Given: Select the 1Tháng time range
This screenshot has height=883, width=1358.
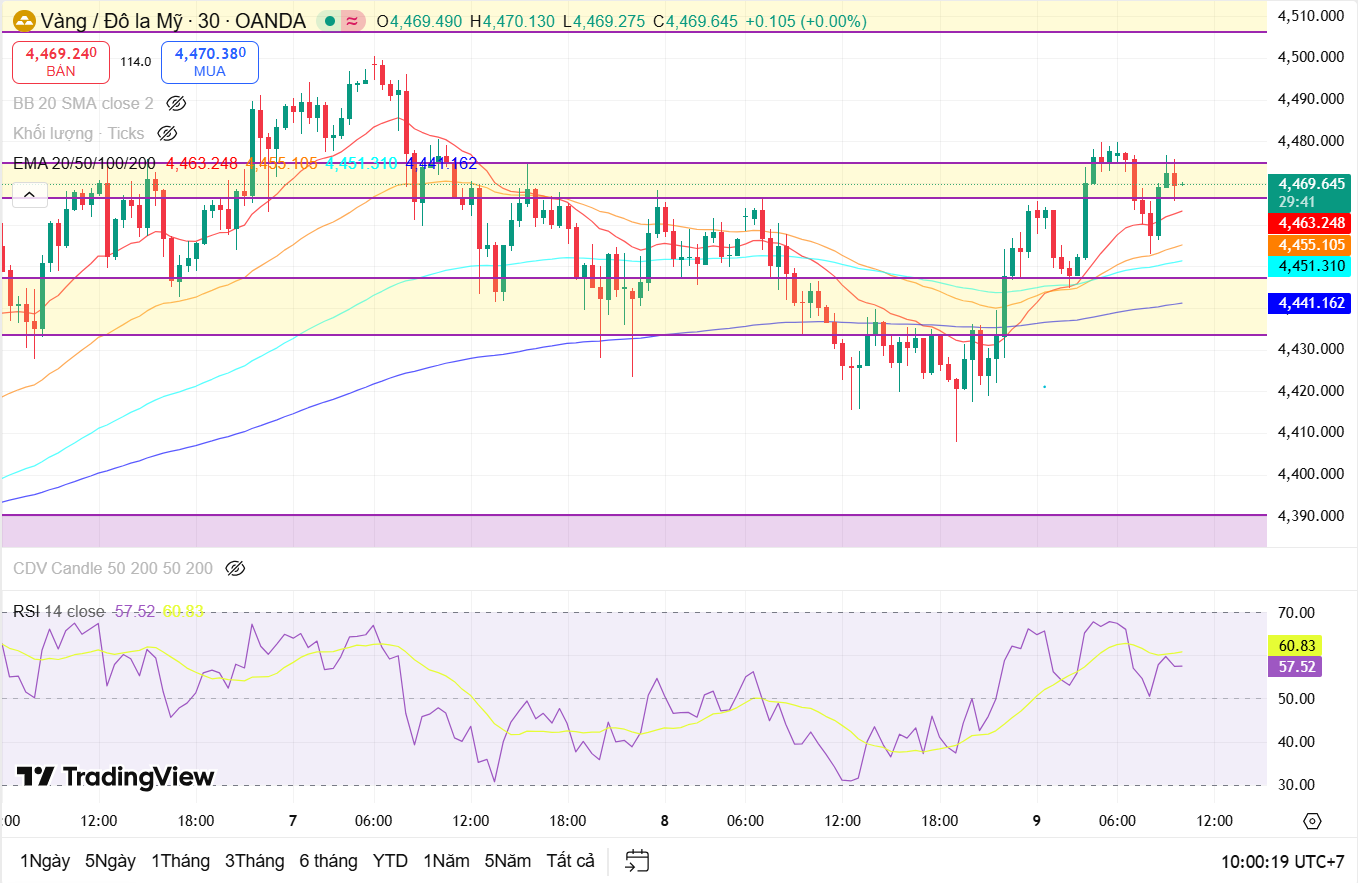Looking at the screenshot, I should pos(180,861).
